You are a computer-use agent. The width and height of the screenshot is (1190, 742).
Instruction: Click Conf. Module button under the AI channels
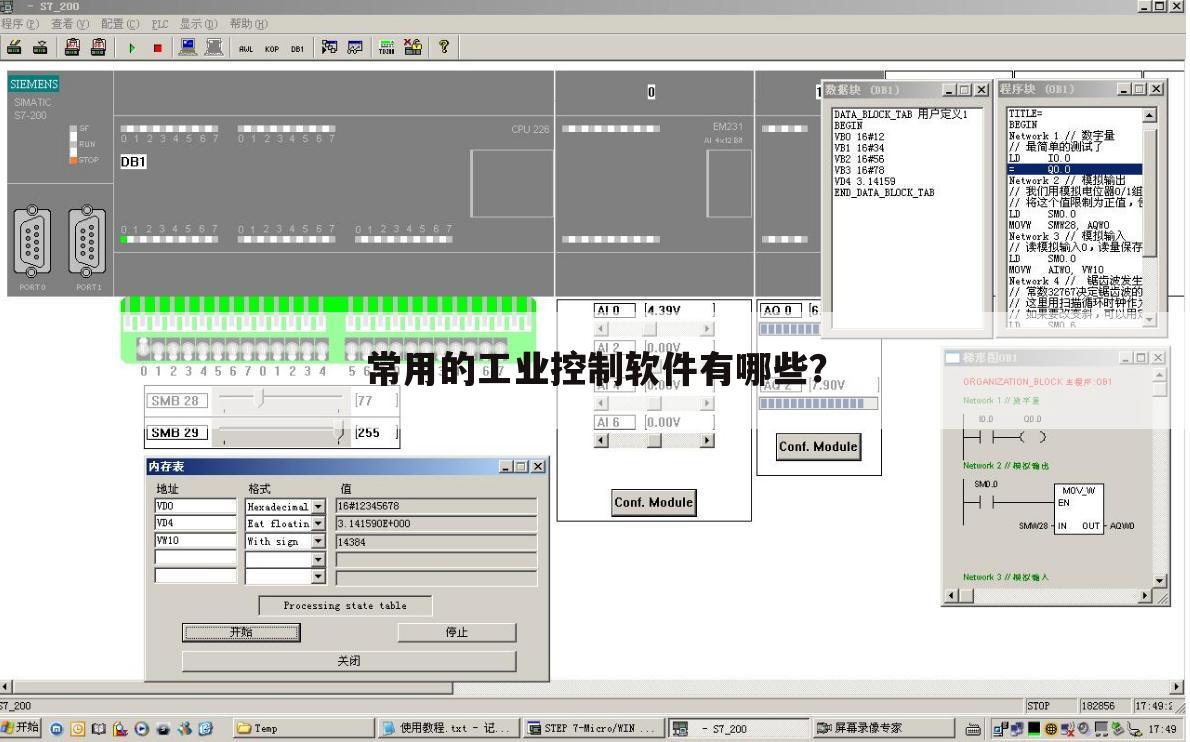tap(653, 503)
